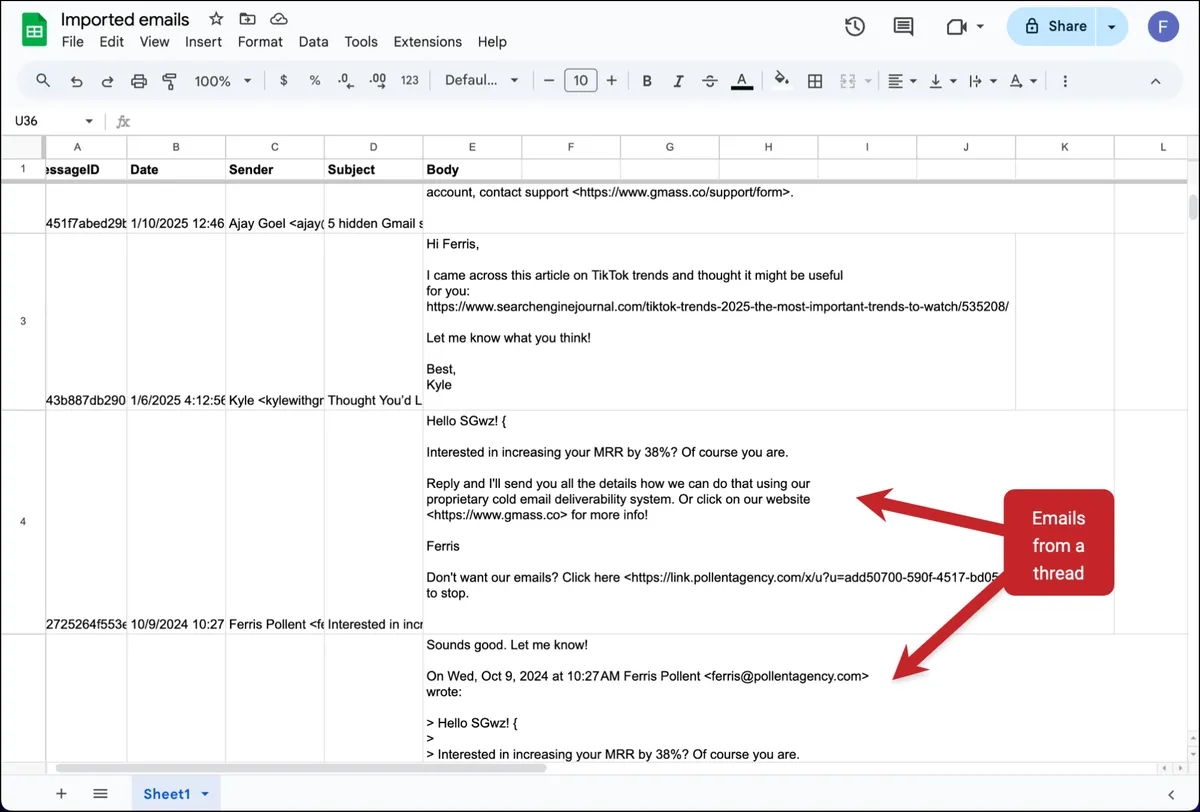This screenshot has width=1200, height=812.
Task: Select the Paint format tool
Action: (169, 81)
